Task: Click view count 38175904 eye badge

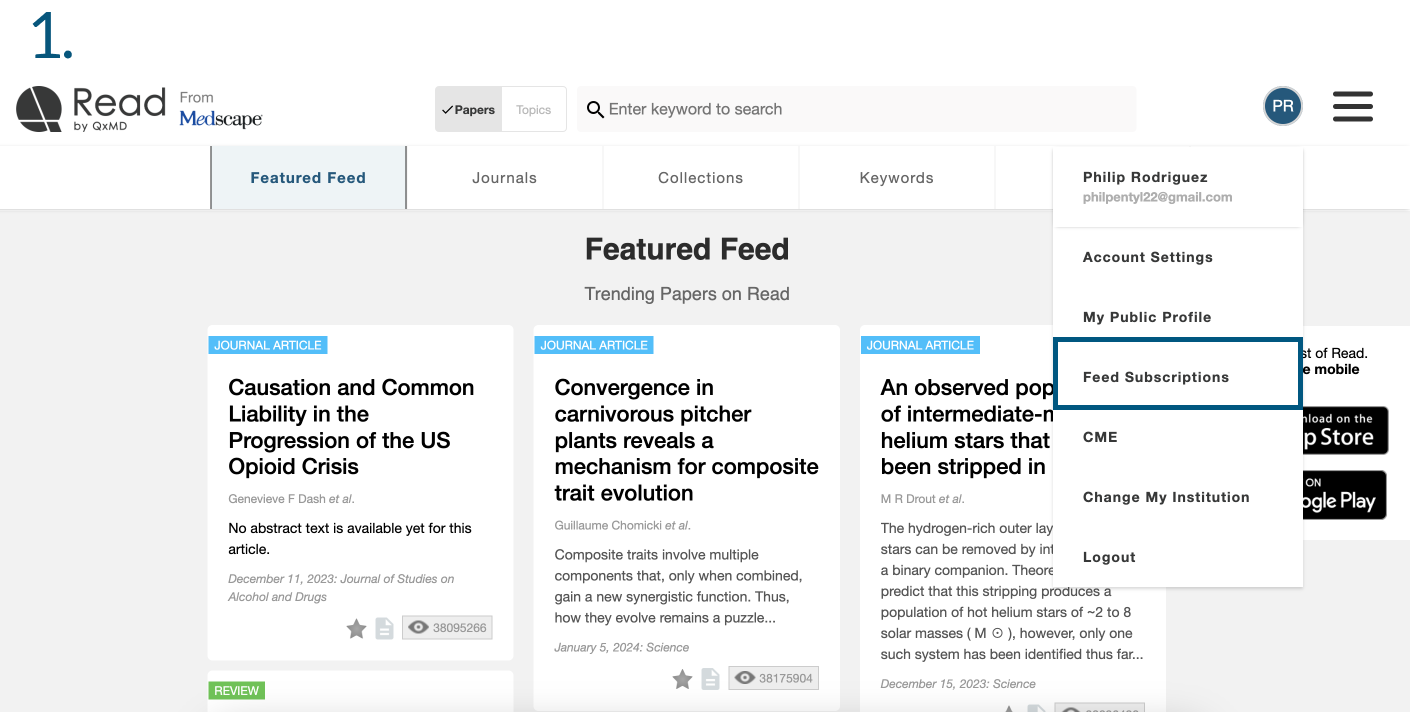Action: pyautogui.click(x=773, y=678)
